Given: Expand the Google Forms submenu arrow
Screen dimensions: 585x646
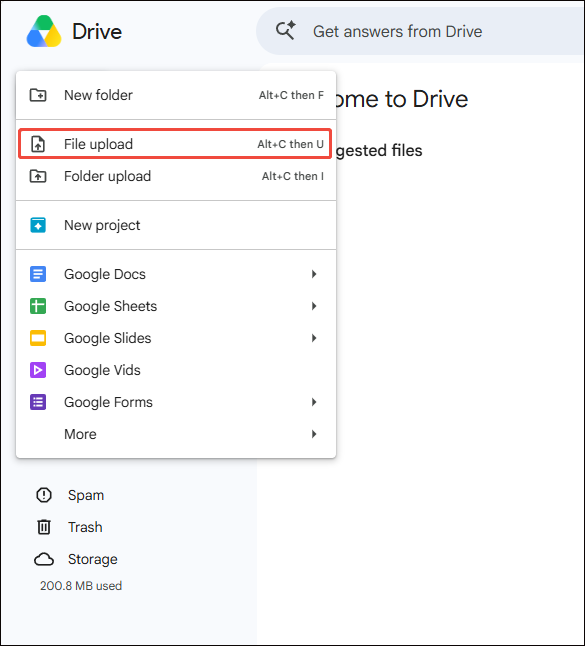Looking at the screenshot, I should 314,402.
